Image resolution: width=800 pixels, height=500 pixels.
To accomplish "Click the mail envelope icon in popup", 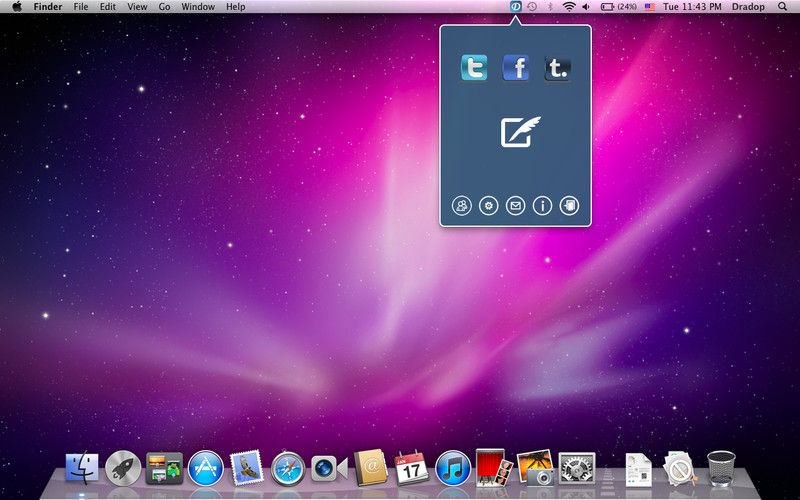I will 515,206.
